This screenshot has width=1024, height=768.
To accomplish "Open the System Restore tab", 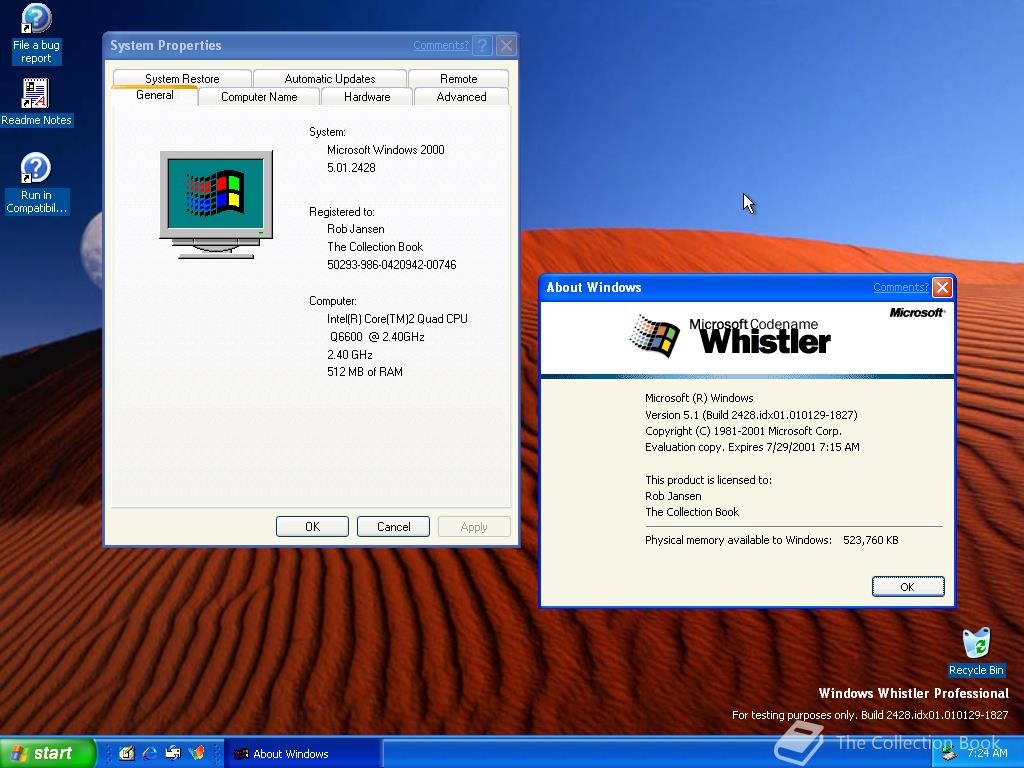I will (x=181, y=78).
